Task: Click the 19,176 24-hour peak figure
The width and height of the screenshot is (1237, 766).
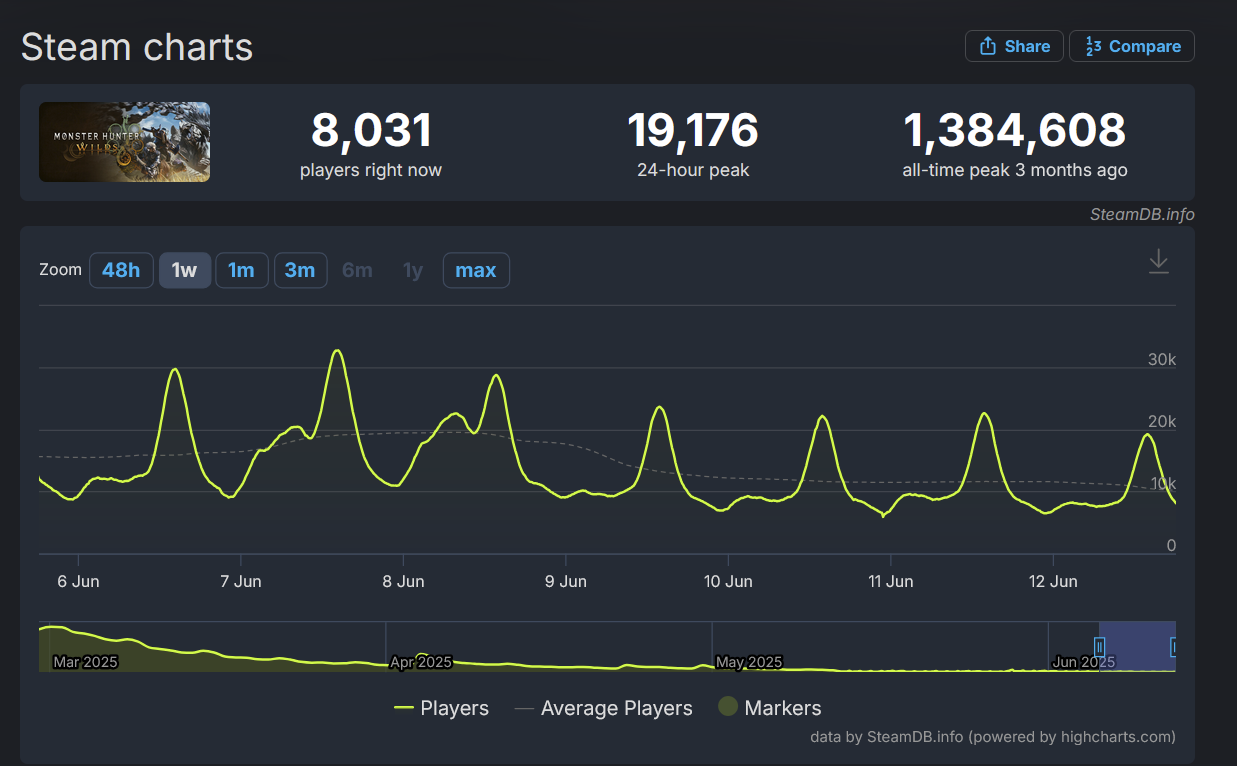Action: click(x=693, y=131)
